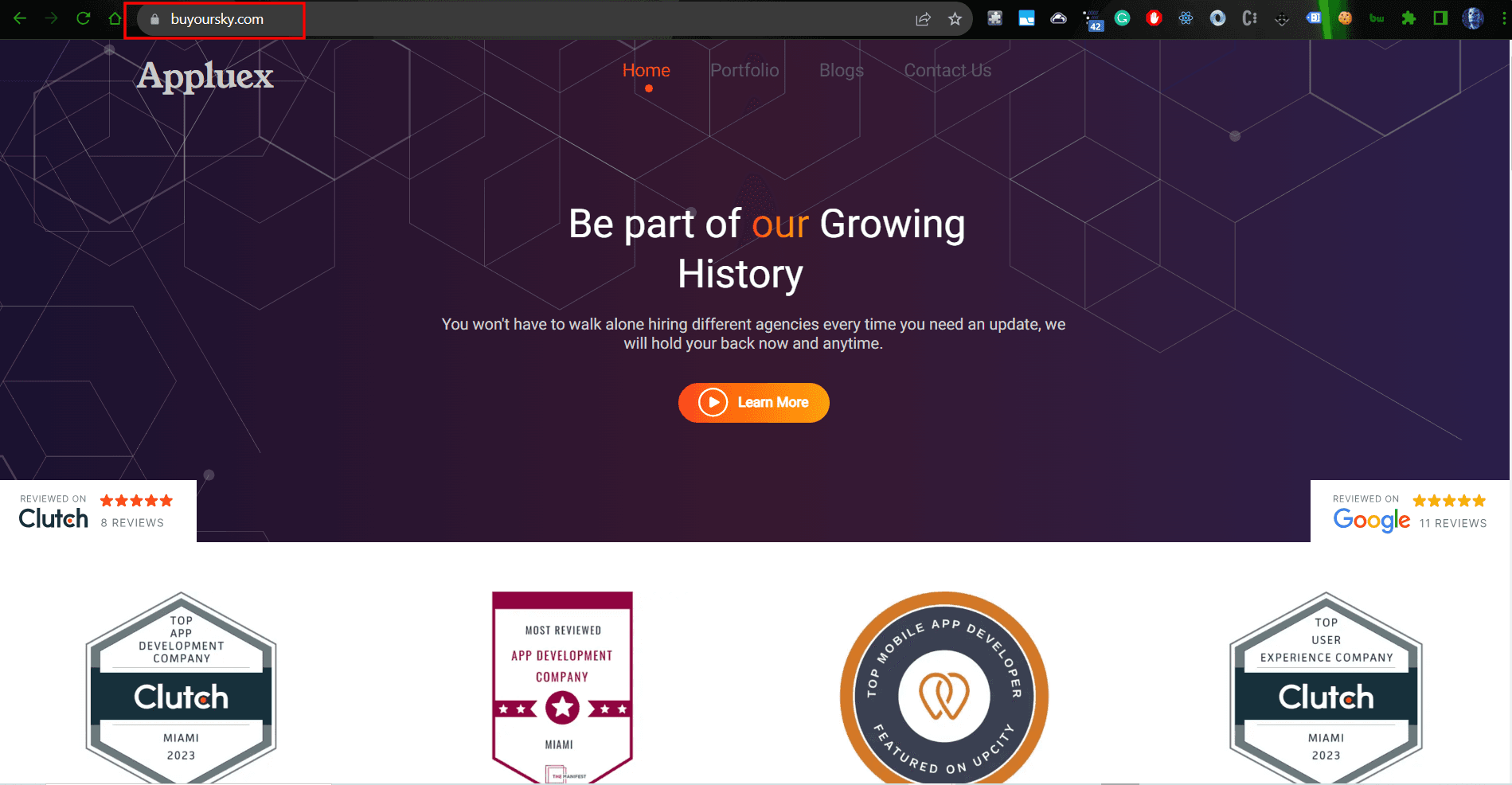Open the Chrome three-dot menu
Image resolution: width=1512 pixels, height=785 pixels.
[1503, 18]
